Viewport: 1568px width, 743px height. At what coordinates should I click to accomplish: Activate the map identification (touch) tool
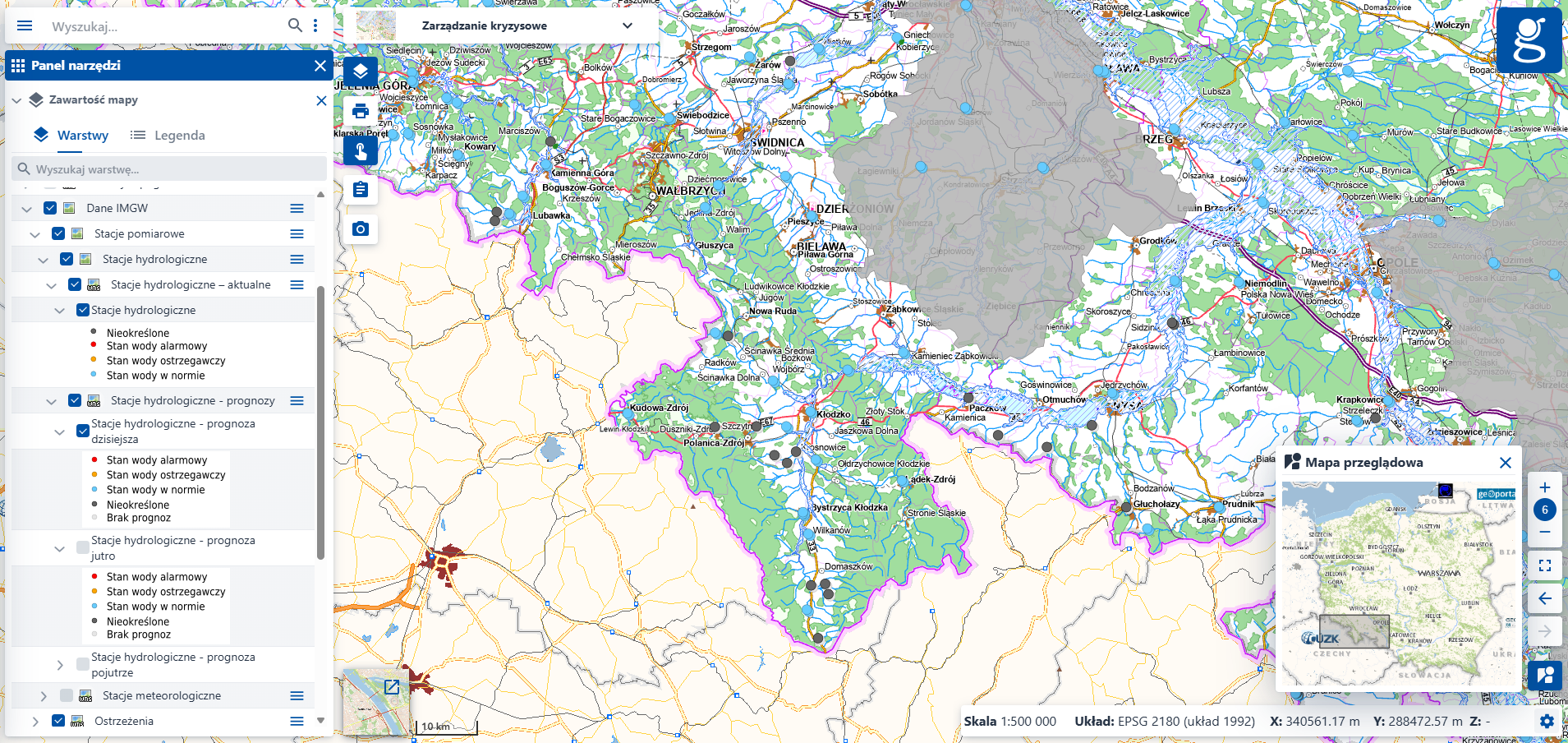360,150
